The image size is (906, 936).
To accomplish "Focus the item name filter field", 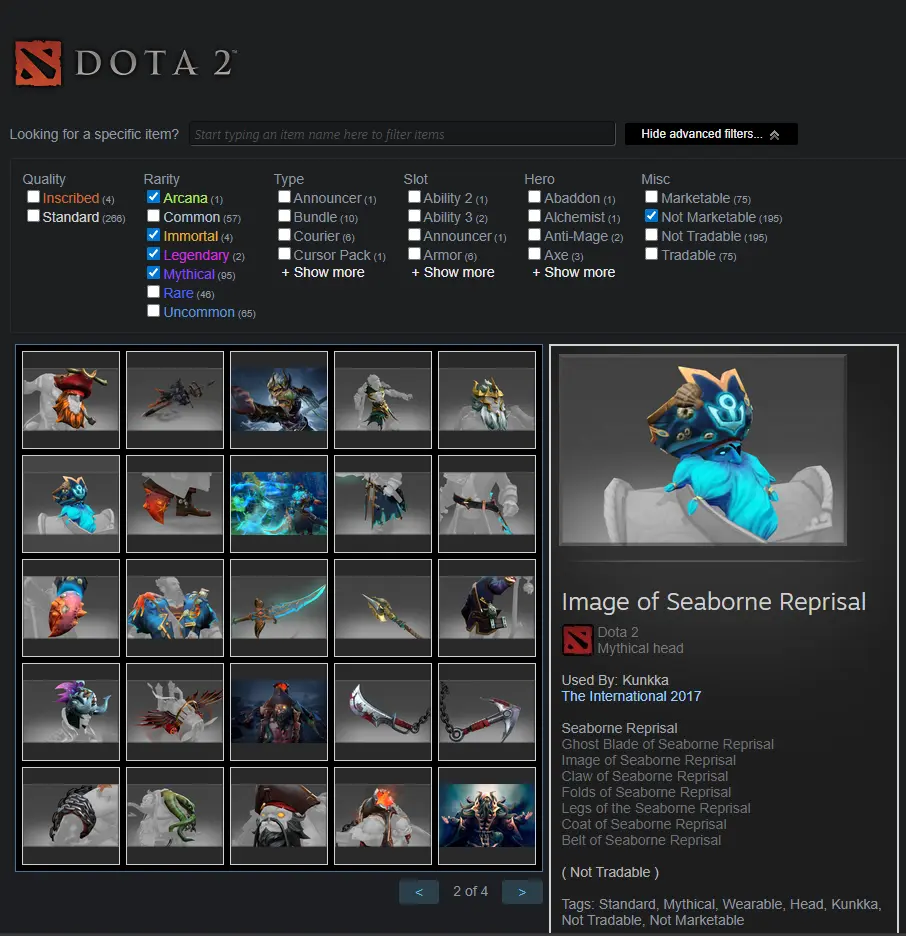I will tap(402, 134).
